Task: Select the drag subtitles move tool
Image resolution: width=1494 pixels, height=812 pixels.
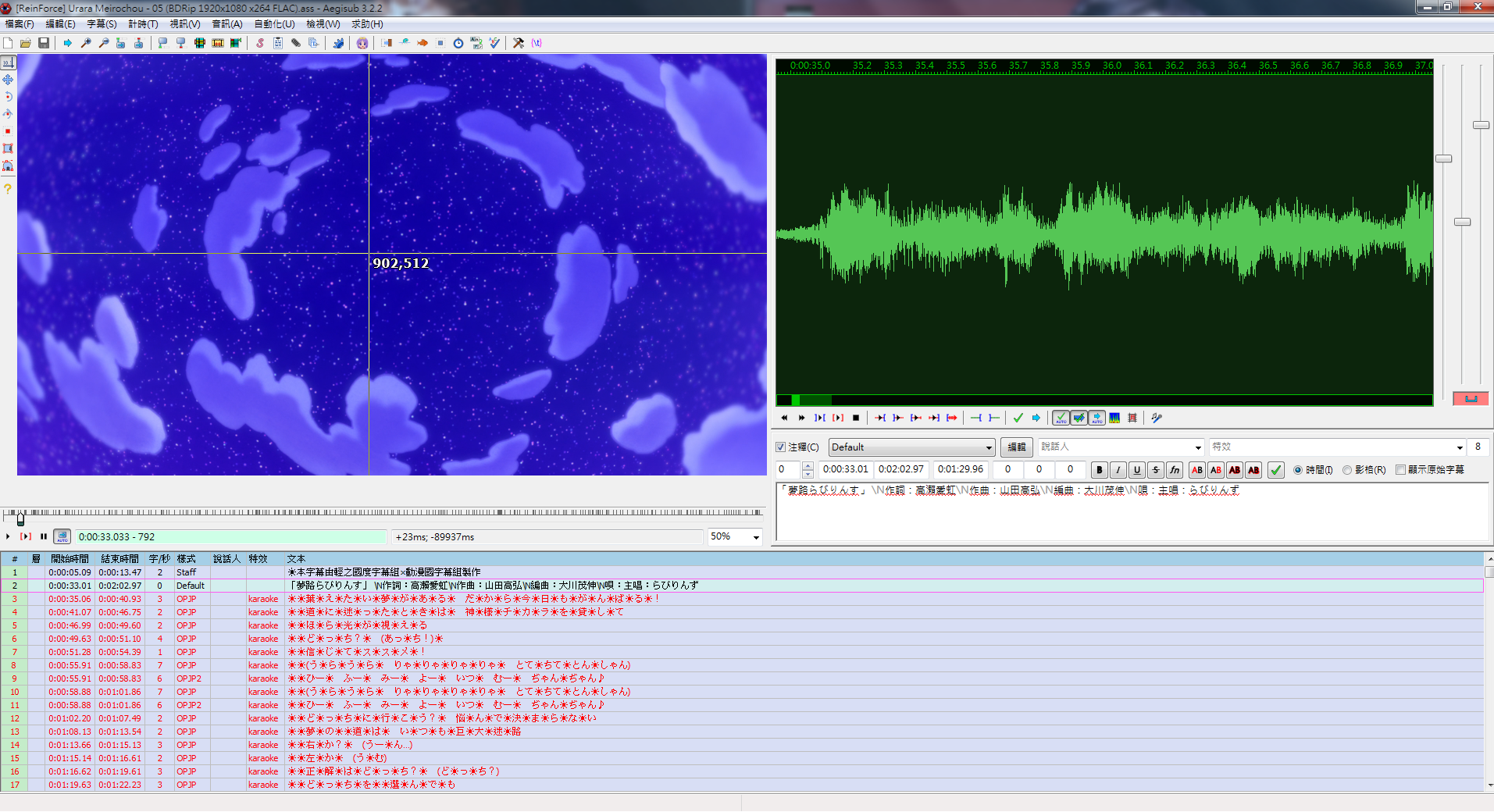Action: 8,80
